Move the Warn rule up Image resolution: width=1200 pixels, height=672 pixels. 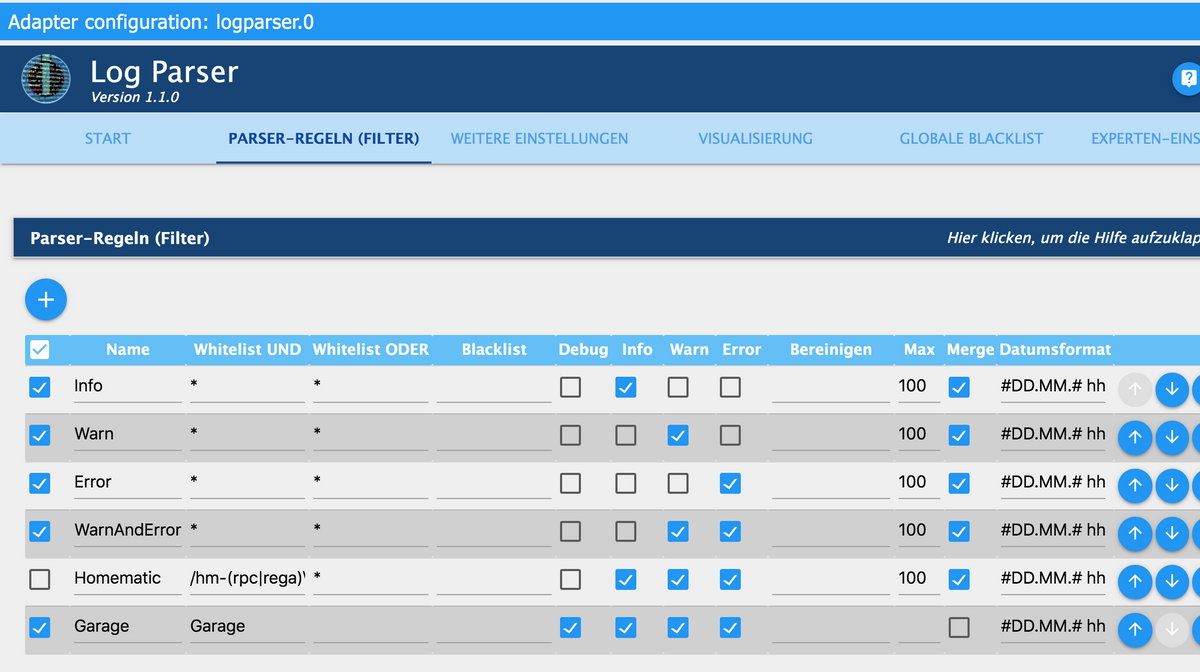(x=1134, y=437)
